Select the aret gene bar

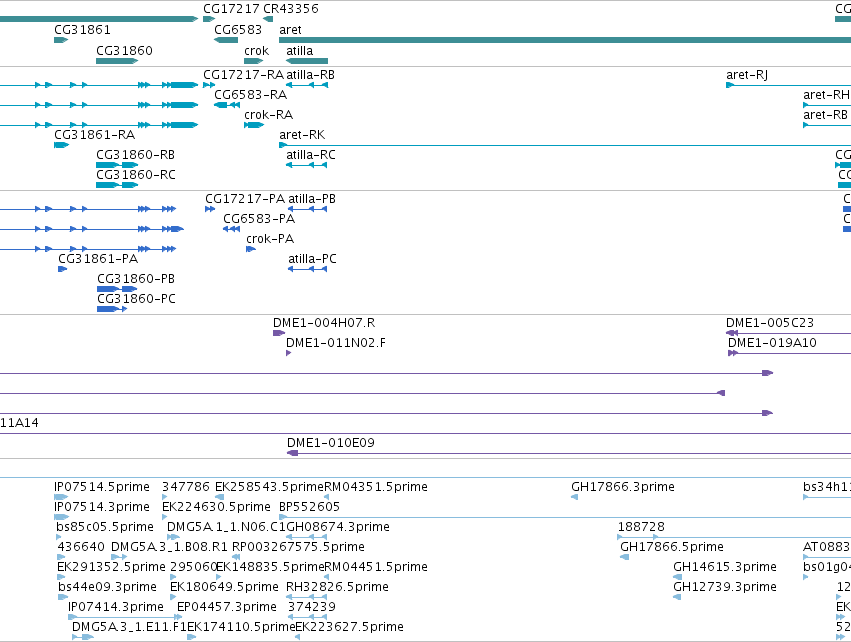[565, 40]
